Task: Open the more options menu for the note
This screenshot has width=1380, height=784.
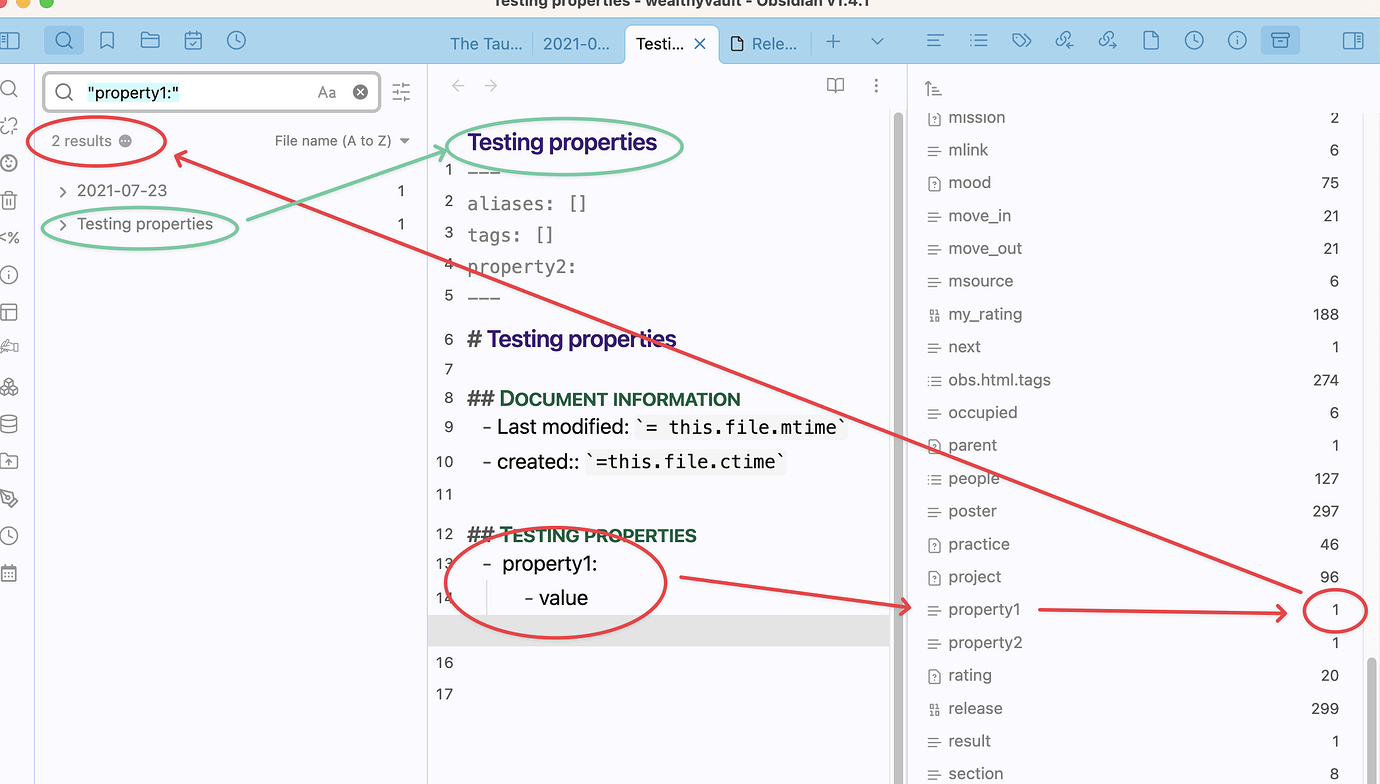Action: [876, 86]
